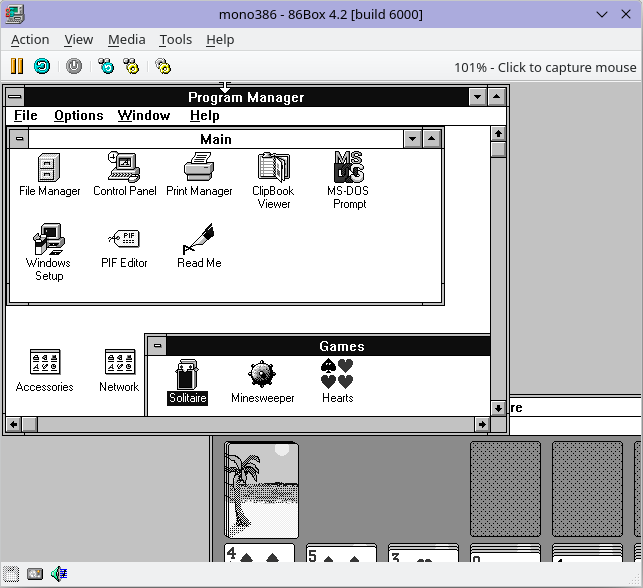This screenshot has height=588, width=643.
Task: Open the Program Manager Options menu
Action: tap(79, 116)
